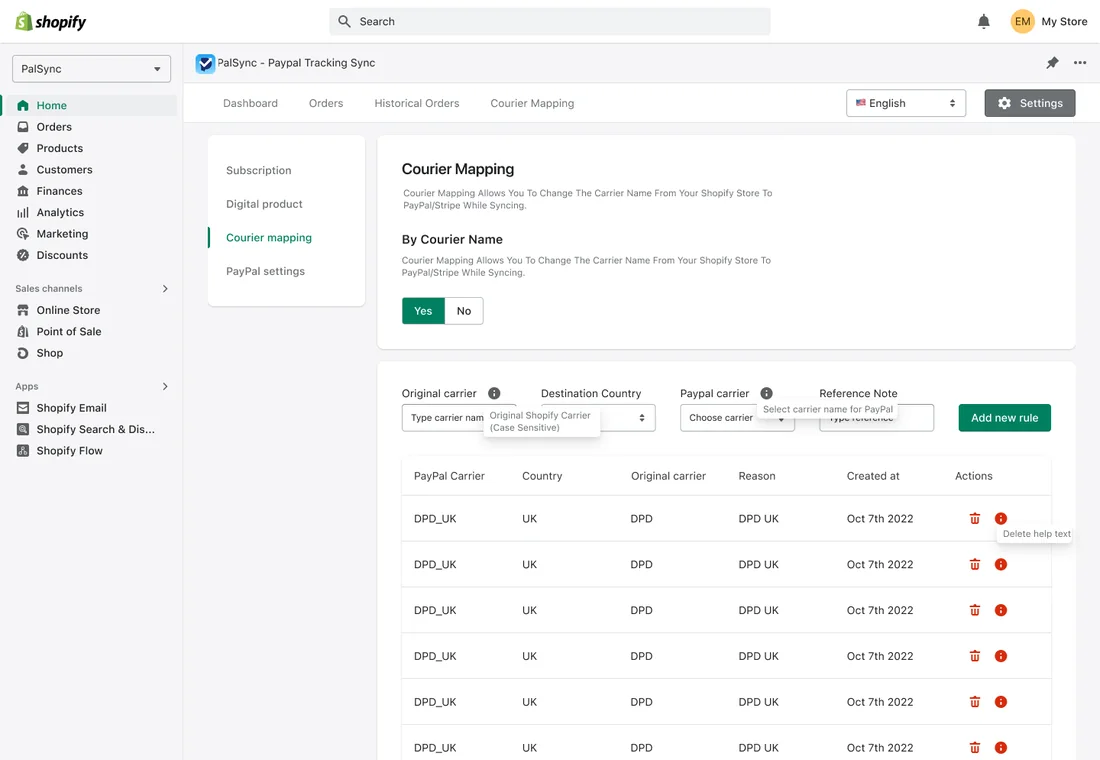Viewport: 1100px width, 760px height.
Task: Click the Customers person icon
Action: click(23, 170)
